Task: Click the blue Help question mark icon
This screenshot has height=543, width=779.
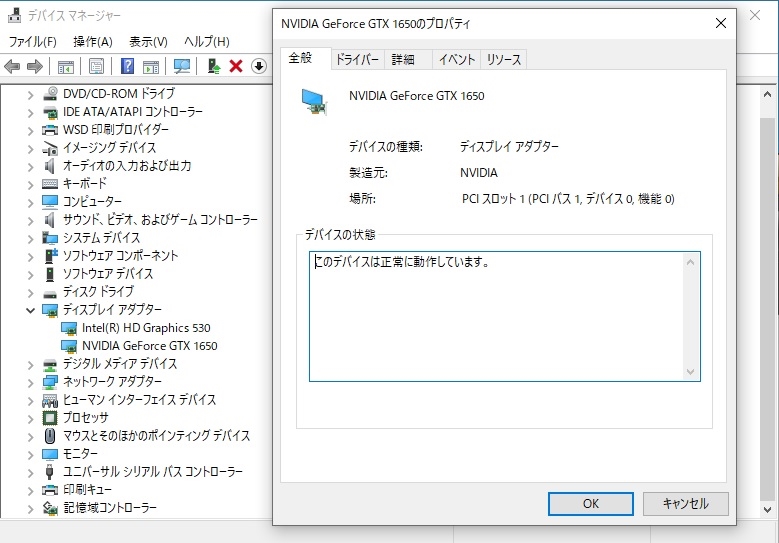Action: click(x=128, y=66)
